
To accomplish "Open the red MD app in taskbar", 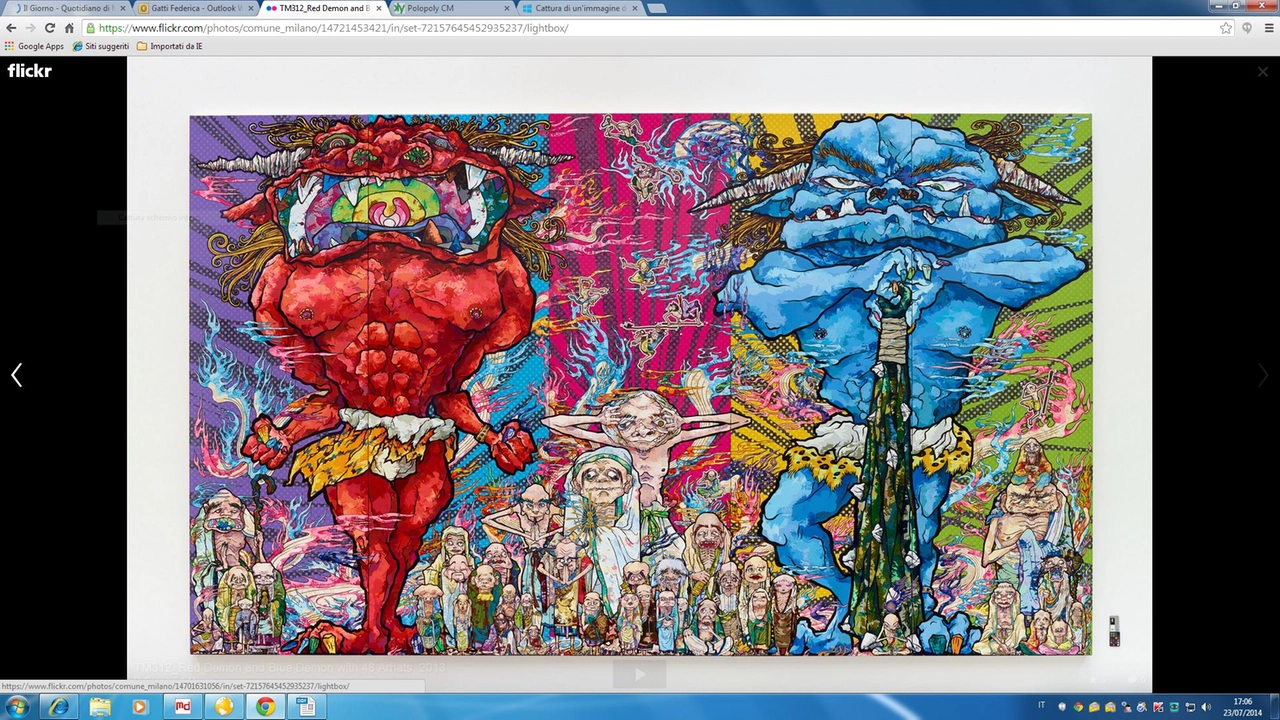I will [x=183, y=707].
